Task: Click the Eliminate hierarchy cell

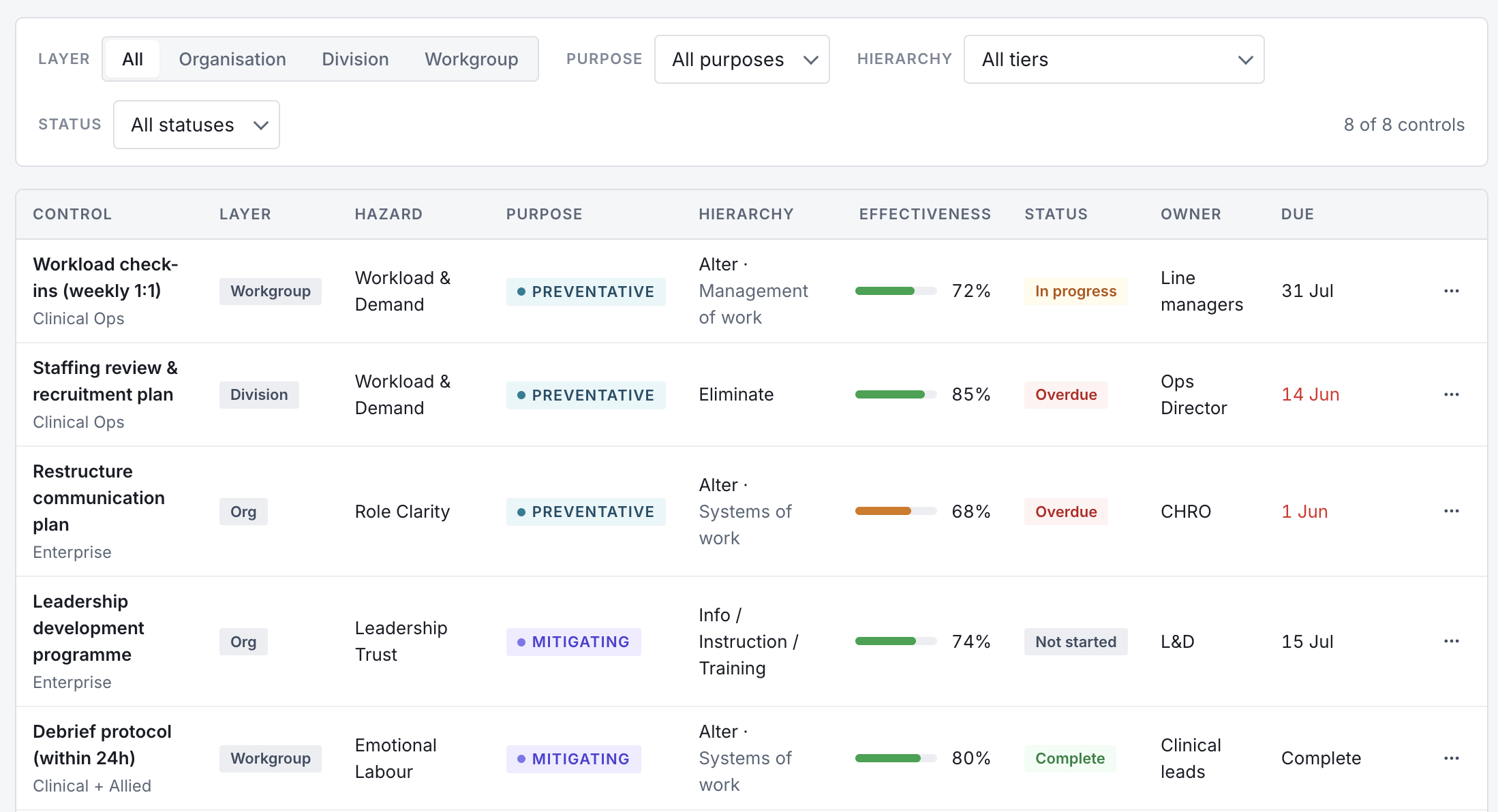Action: coord(736,394)
